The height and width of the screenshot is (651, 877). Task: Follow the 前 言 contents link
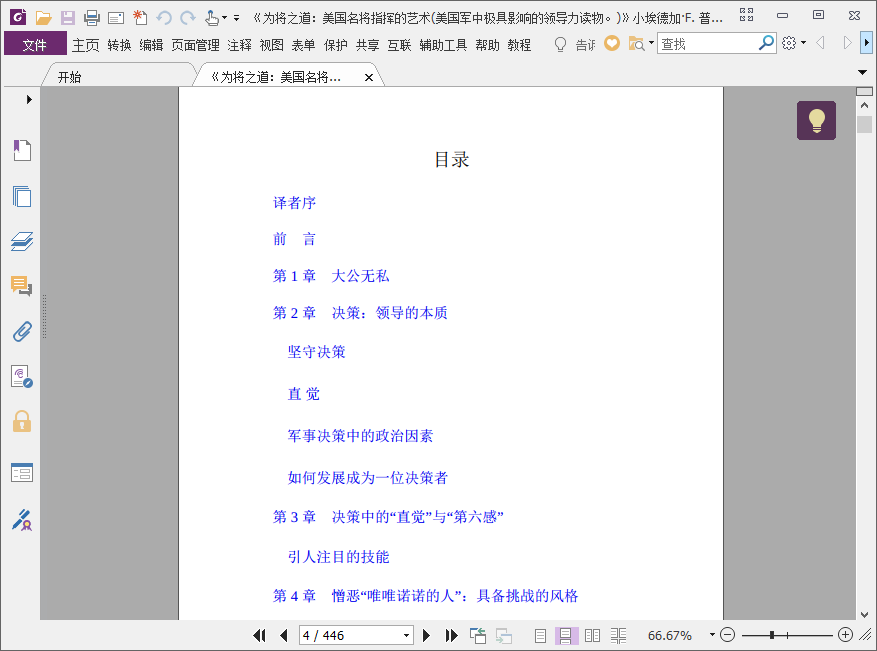click(294, 239)
